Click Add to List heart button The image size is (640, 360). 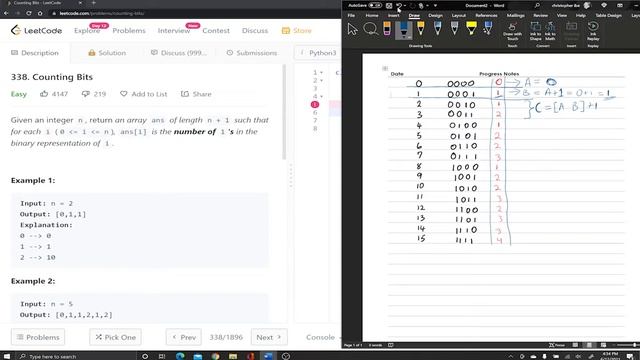144,94
